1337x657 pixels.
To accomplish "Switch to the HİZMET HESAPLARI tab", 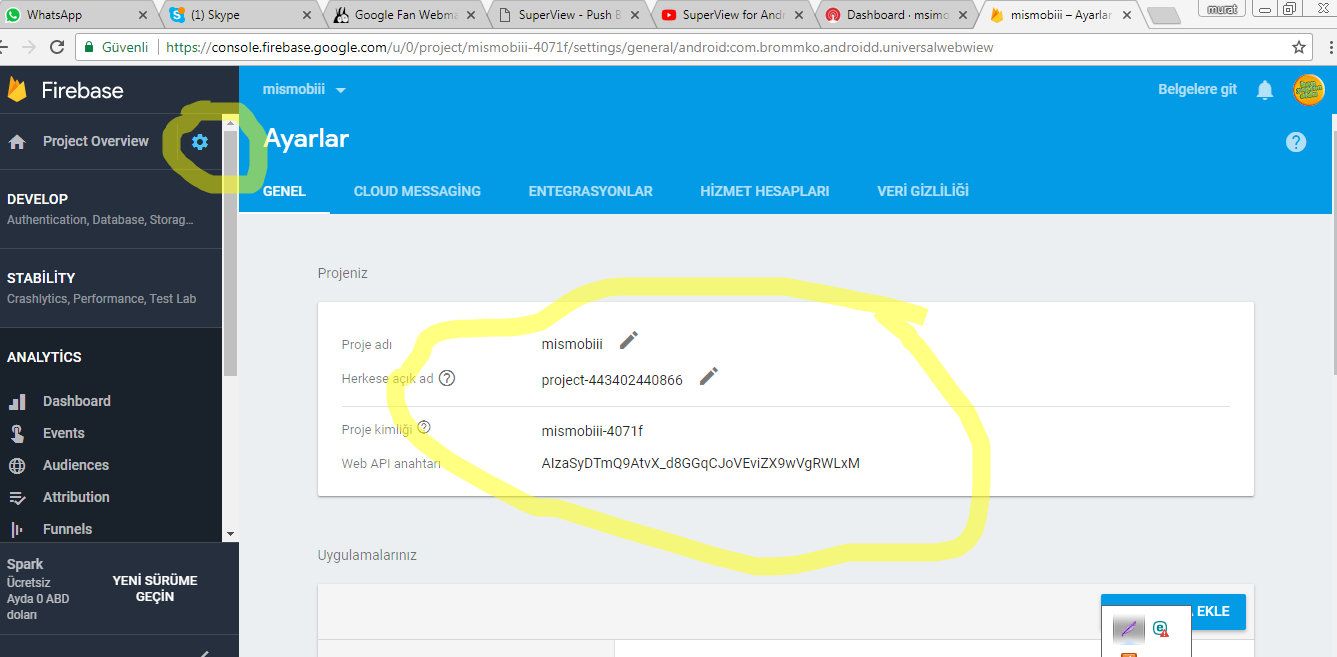I will [764, 191].
